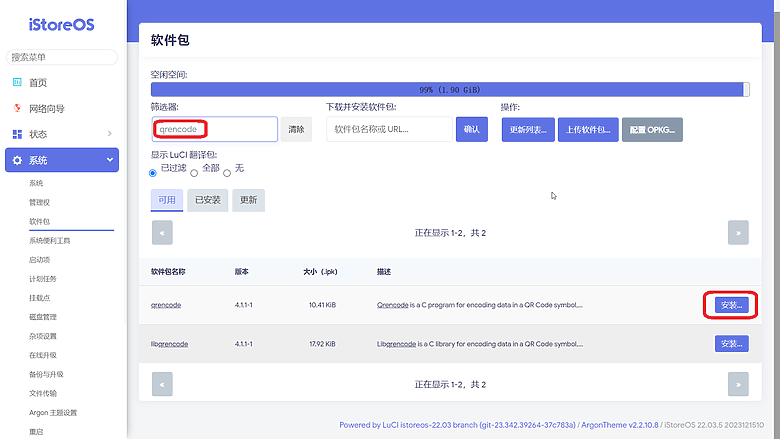Image resolution: width=780 pixels, height=439 pixels.
Task: Open Argon 主题设置 submenu item
Action: [x=53, y=413]
